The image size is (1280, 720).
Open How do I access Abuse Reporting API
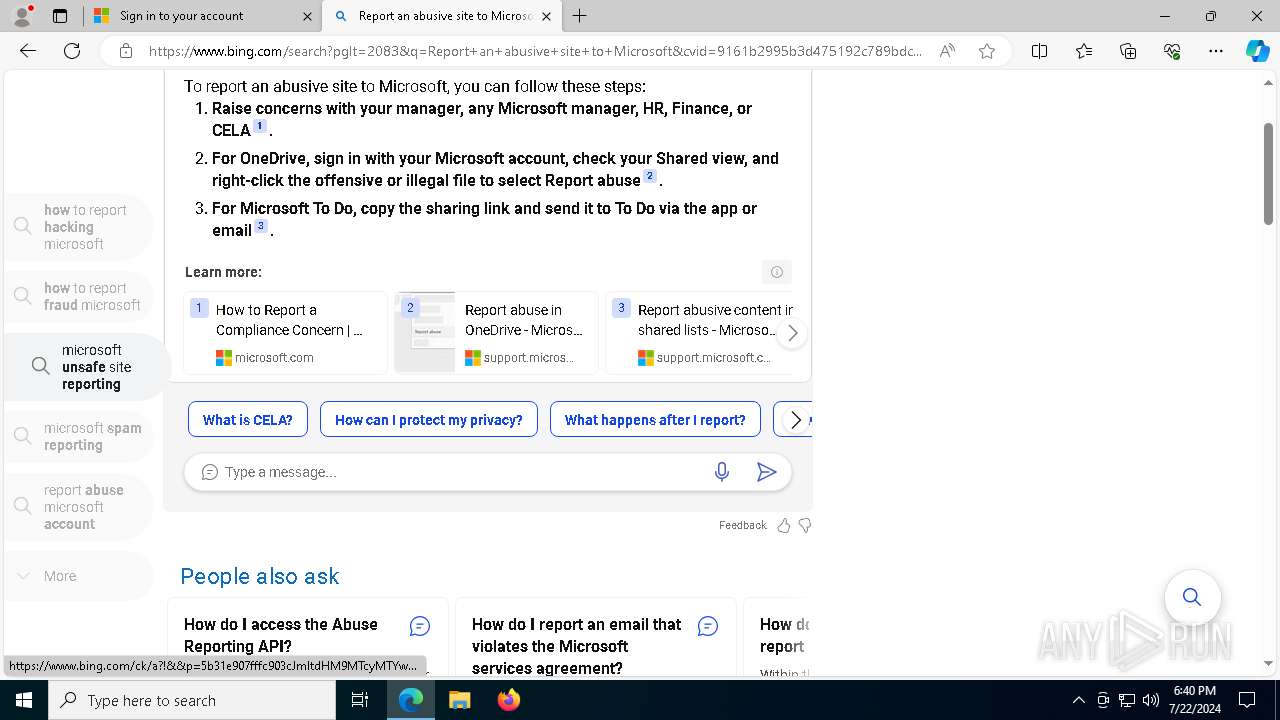click(281, 635)
